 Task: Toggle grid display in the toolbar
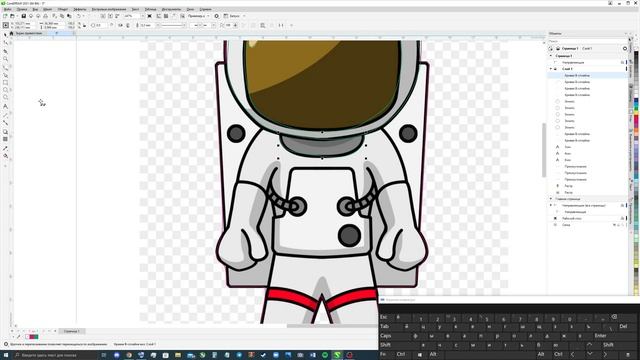(x=166, y=16)
